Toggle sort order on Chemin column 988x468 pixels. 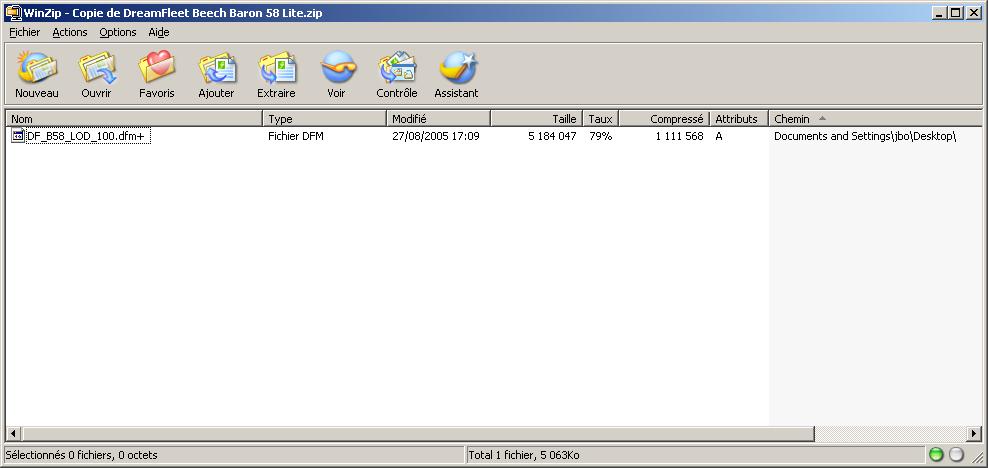click(x=875, y=118)
